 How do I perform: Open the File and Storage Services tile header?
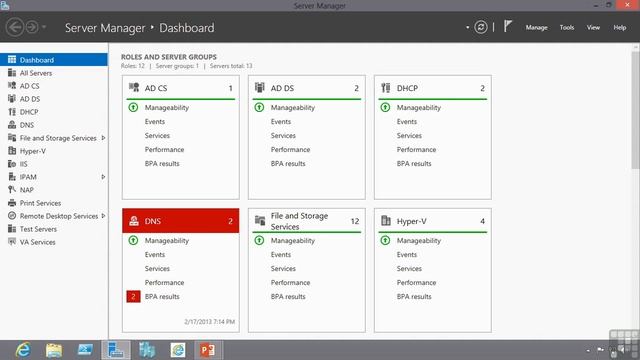pos(307,221)
